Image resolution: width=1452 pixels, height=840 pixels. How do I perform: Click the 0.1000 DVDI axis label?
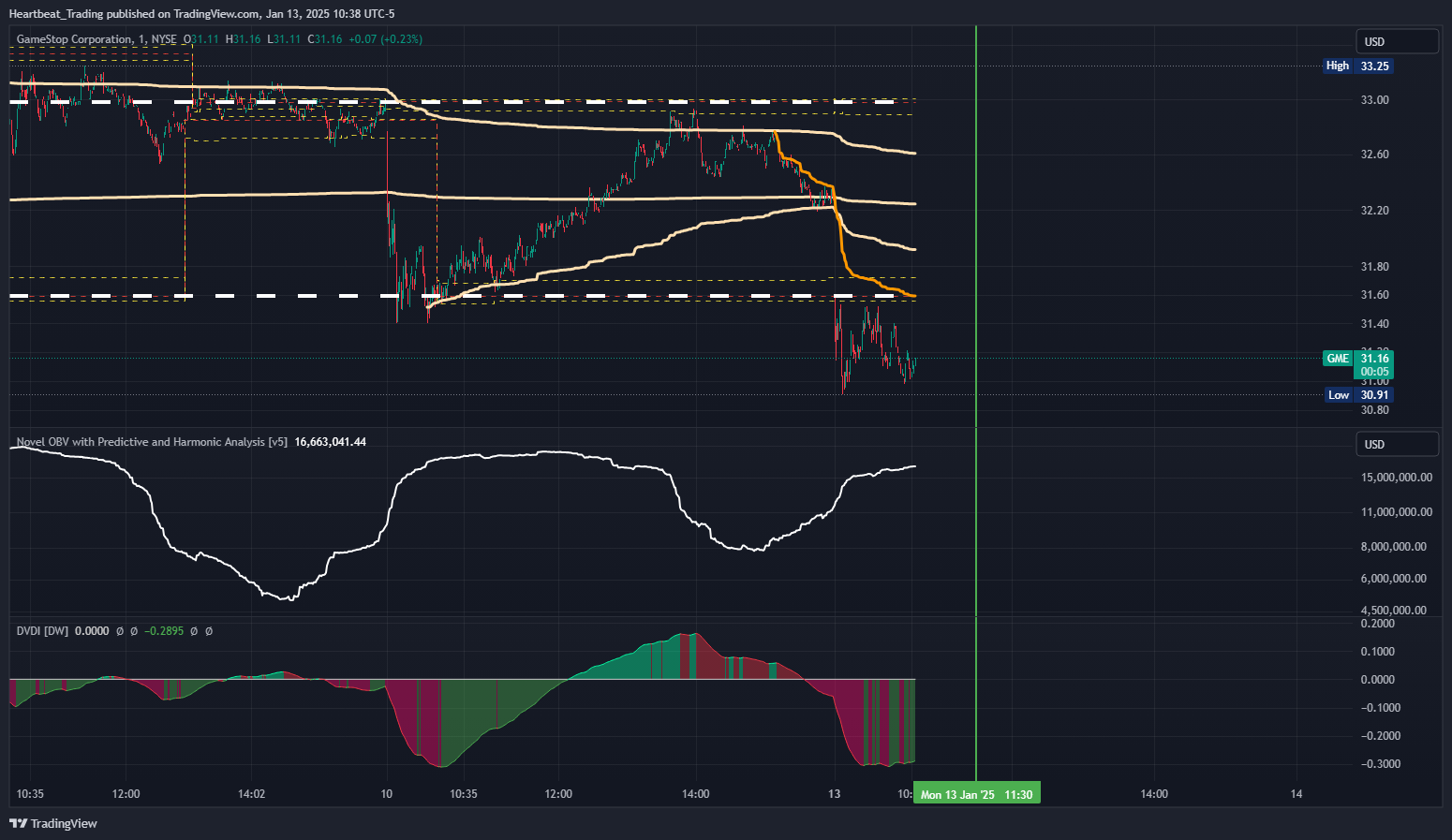pyautogui.click(x=1378, y=652)
